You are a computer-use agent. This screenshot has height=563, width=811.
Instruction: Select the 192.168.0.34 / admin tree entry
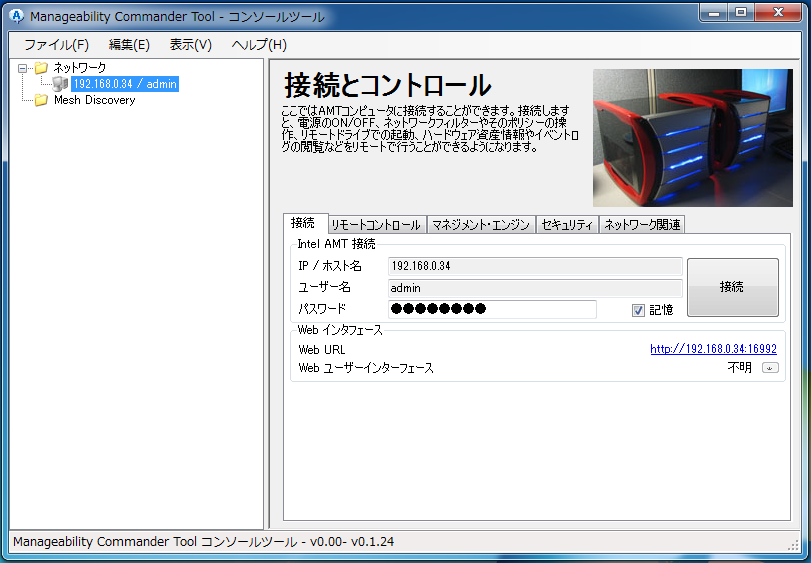click(125, 84)
